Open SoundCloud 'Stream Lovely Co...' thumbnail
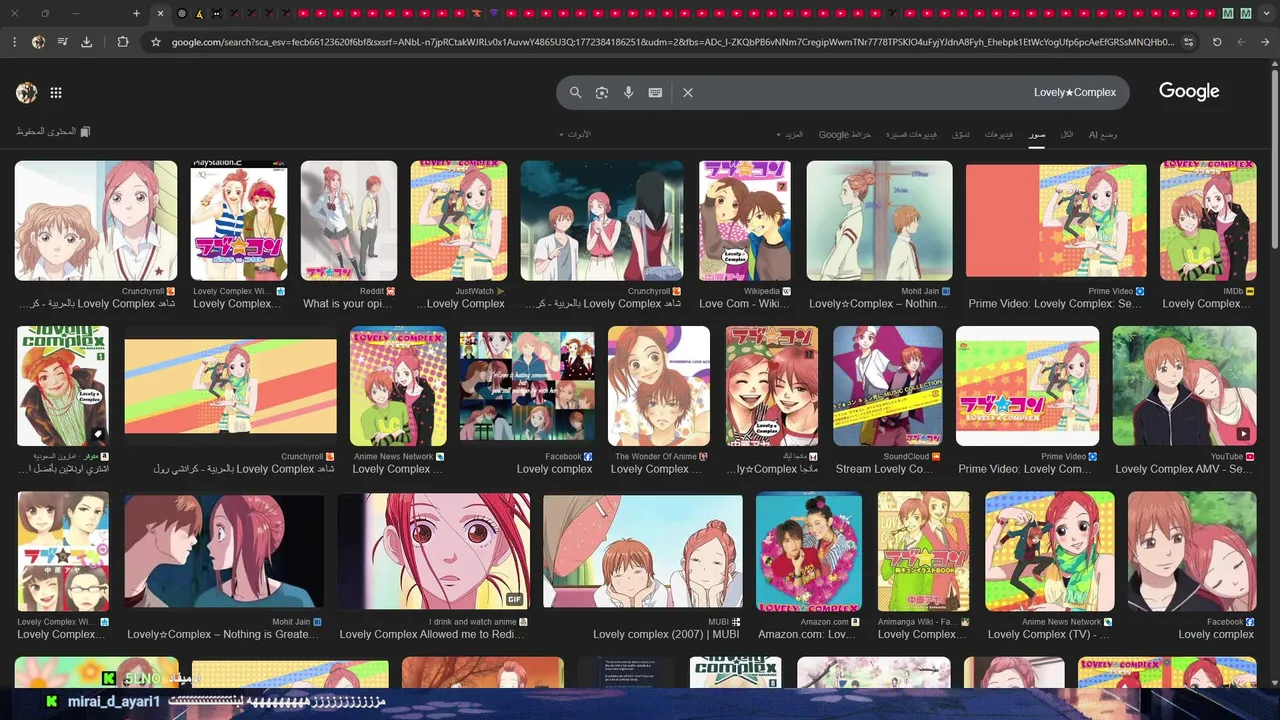The width and height of the screenshot is (1280, 720). click(x=888, y=386)
